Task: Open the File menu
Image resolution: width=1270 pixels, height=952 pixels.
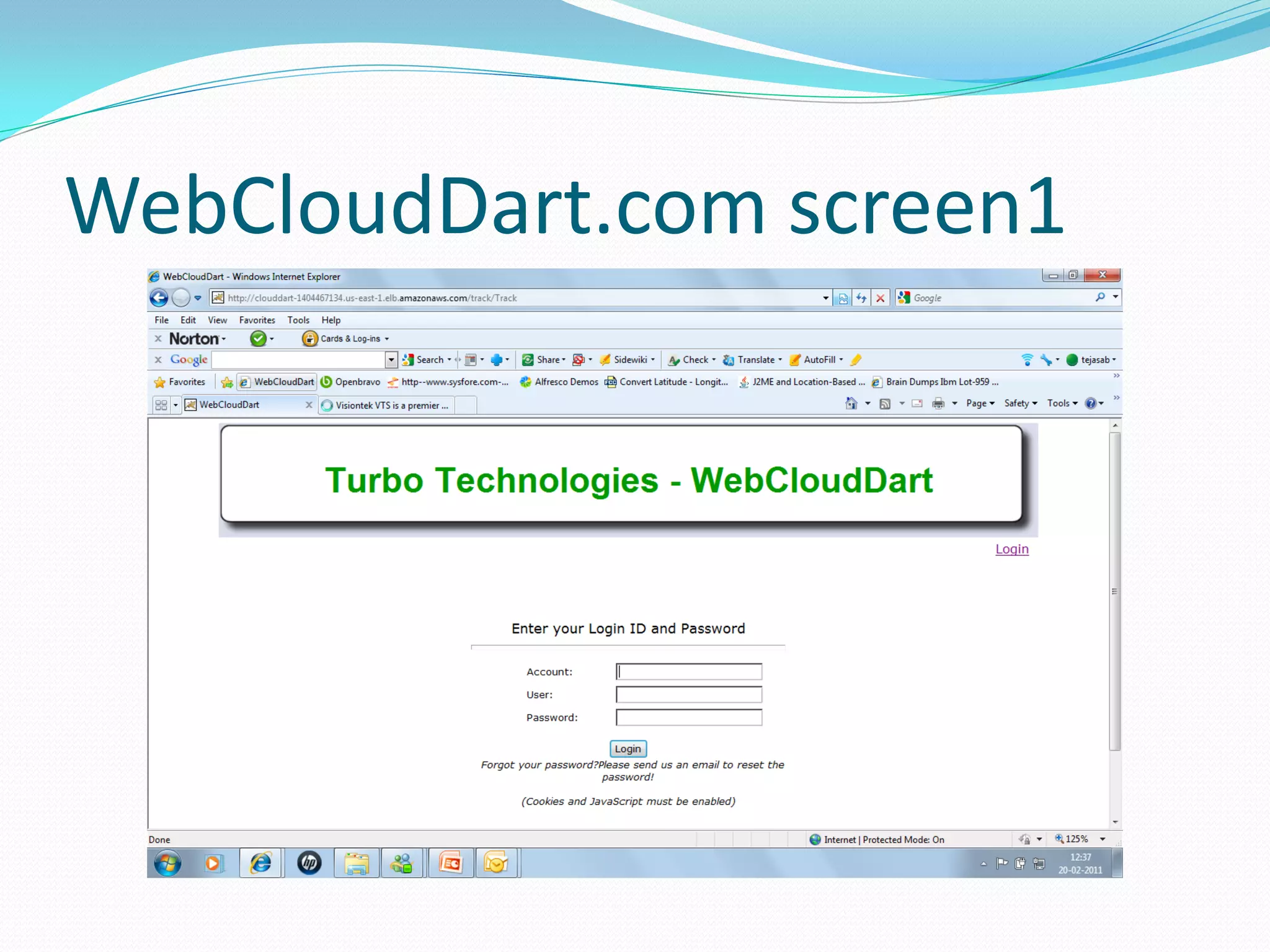Action: click(x=161, y=320)
